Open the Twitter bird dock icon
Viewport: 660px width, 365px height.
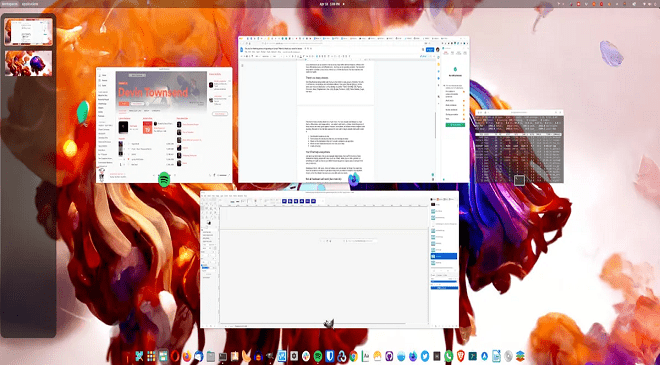click(425, 356)
